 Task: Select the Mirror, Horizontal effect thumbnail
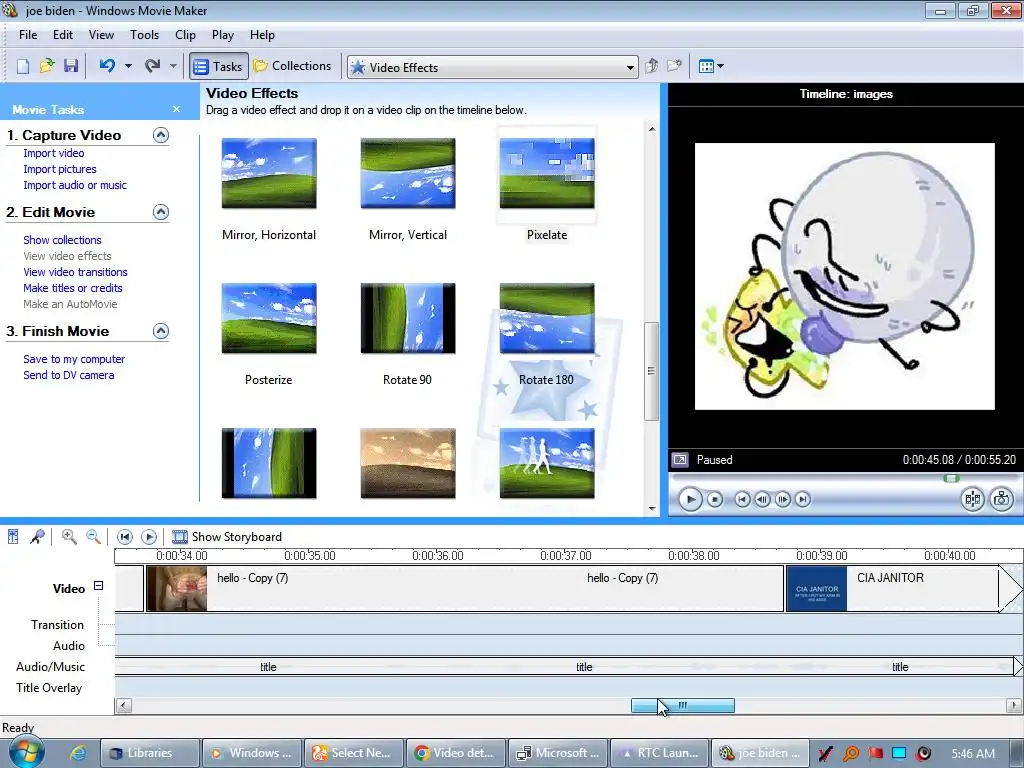coord(269,173)
